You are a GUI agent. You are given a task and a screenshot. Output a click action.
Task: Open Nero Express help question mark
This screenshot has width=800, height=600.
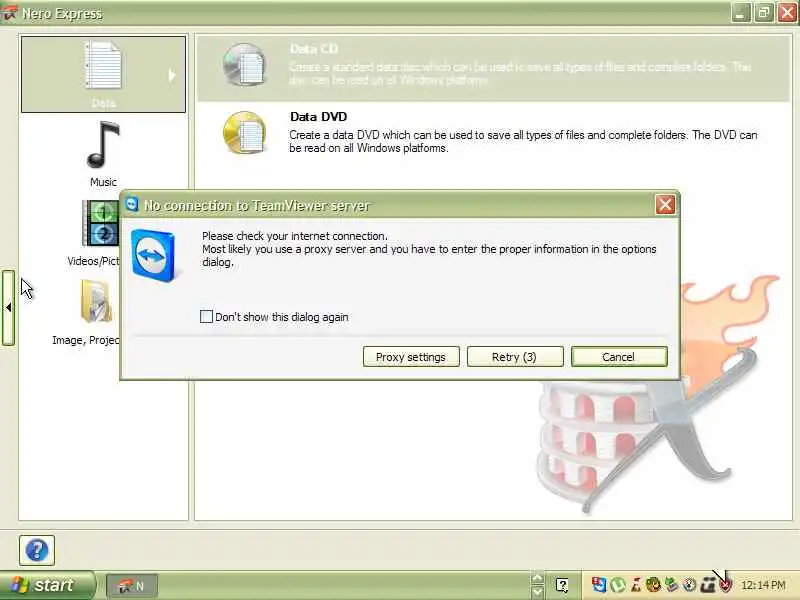pyautogui.click(x=37, y=550)
